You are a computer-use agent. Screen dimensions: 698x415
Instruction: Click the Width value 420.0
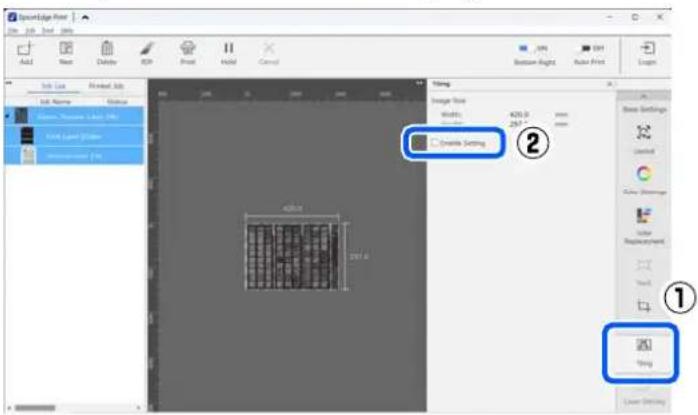pos(519,114)
